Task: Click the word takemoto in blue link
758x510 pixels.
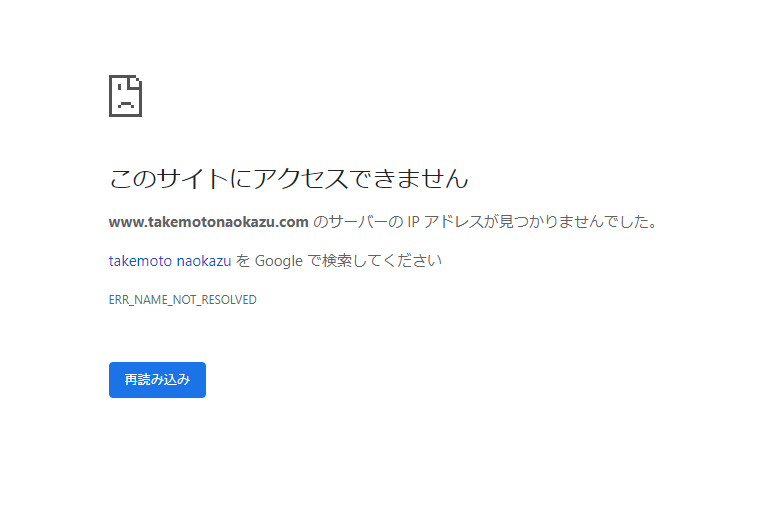Action: [x=140, y=261]
